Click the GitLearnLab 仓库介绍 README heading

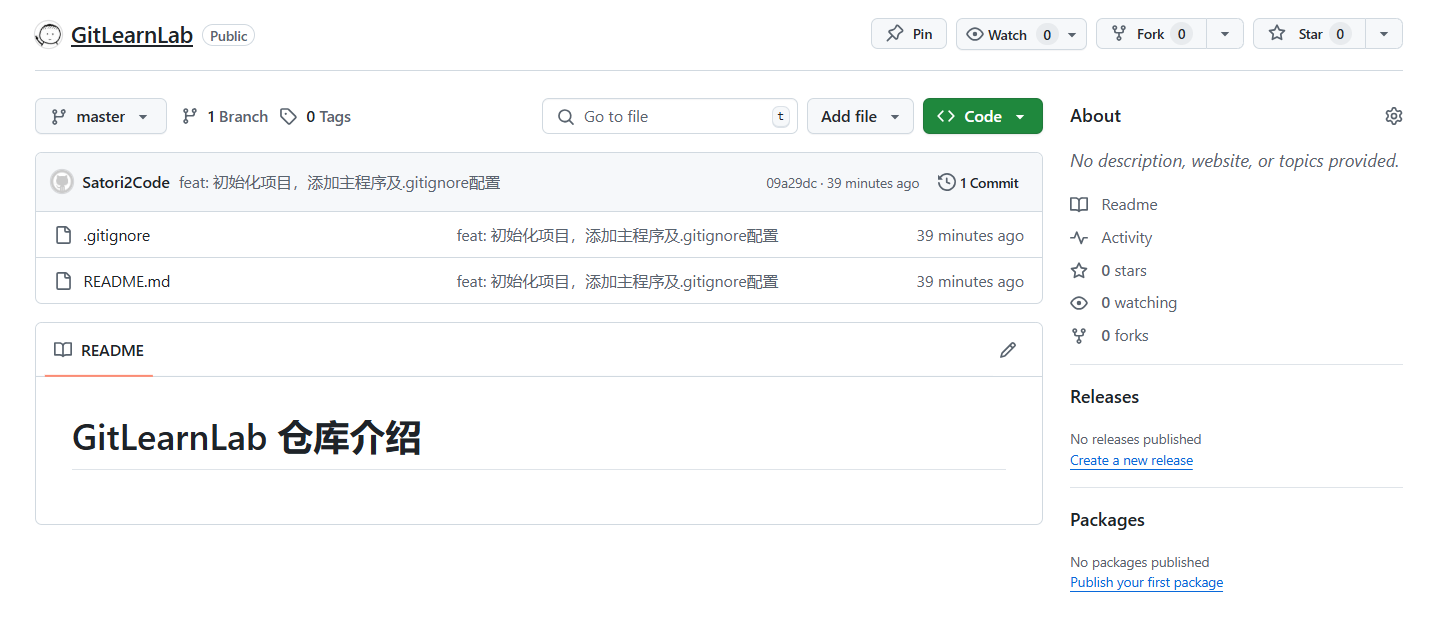click(x=246, y=438)
